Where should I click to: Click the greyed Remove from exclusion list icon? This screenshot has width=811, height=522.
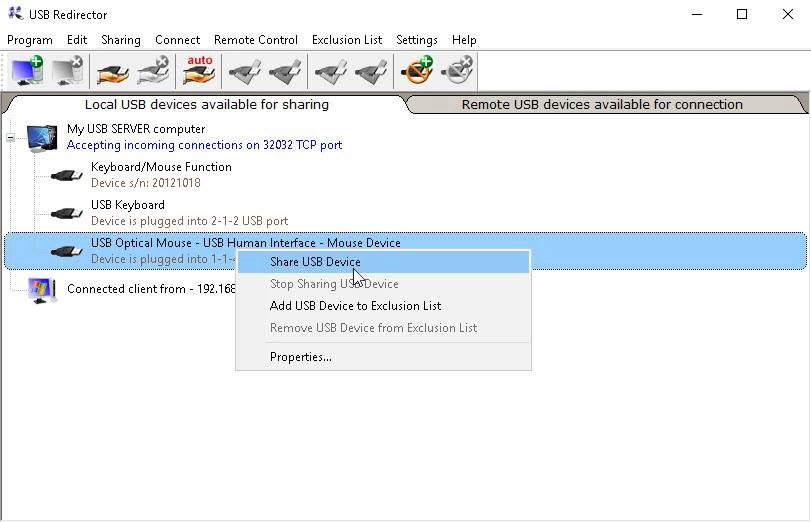[x=457, y=70]
